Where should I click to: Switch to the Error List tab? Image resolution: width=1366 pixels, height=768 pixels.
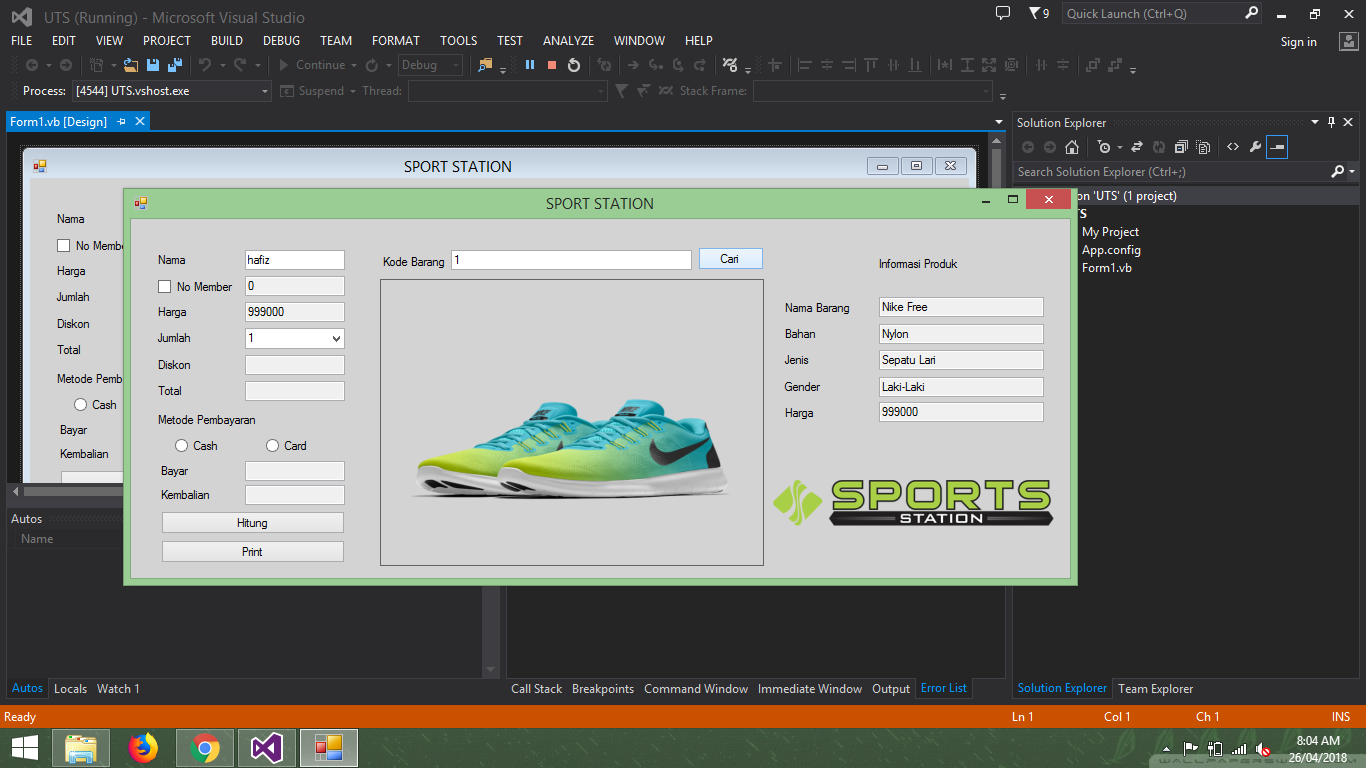(x=943, y=688)
